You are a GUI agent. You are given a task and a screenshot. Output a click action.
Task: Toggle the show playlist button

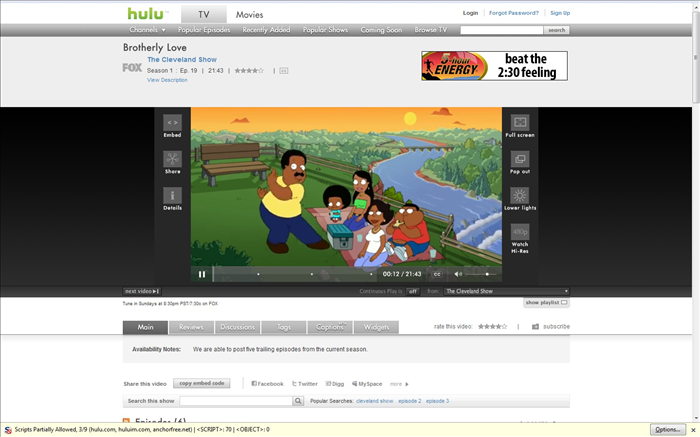pyautogui.click(x=546, y=303)
